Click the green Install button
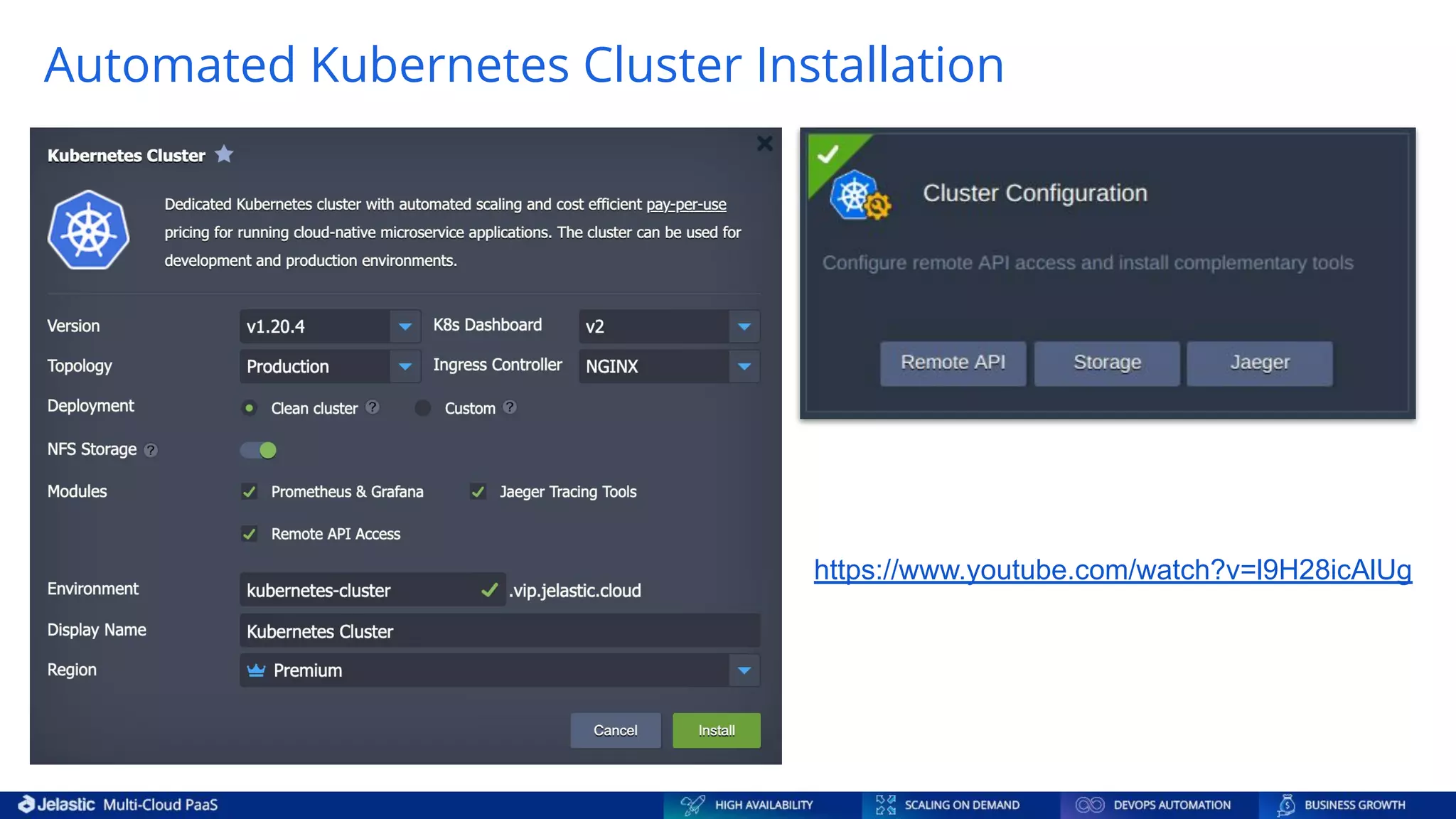This screenshot has height=819, width=1456. 717,730
